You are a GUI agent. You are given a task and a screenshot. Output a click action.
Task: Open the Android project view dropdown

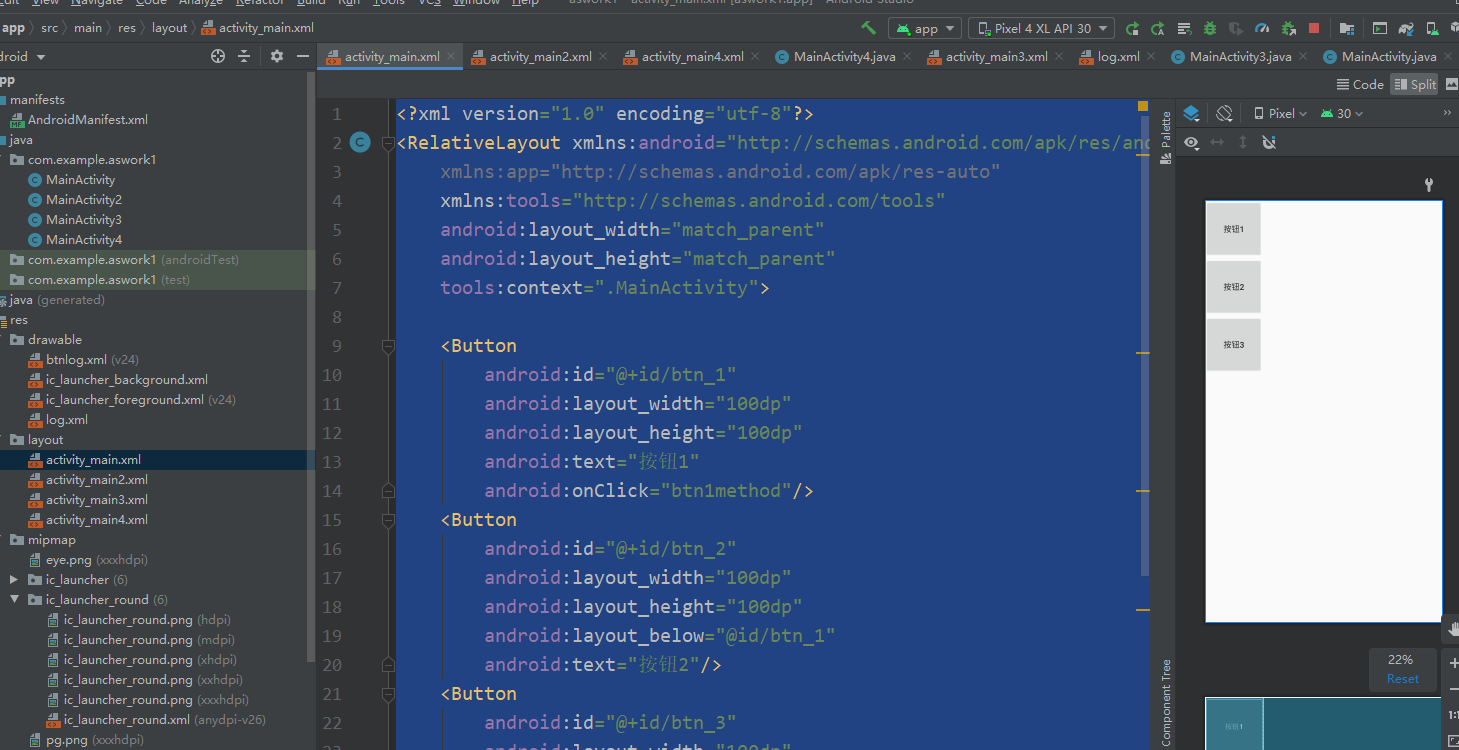click(x=22, y=57)
